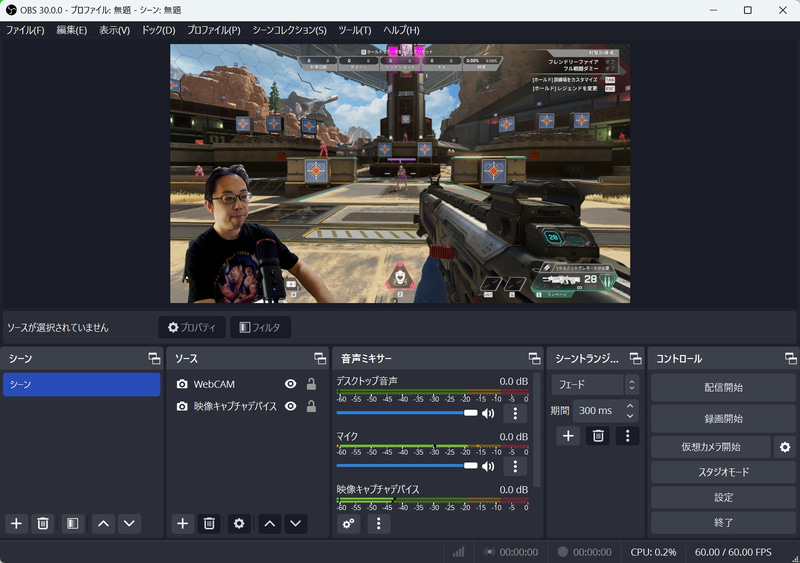Click the audio mixer vertical scrollbar
Viewport: 800px width, 563px height.
click(x=536, y=430)
